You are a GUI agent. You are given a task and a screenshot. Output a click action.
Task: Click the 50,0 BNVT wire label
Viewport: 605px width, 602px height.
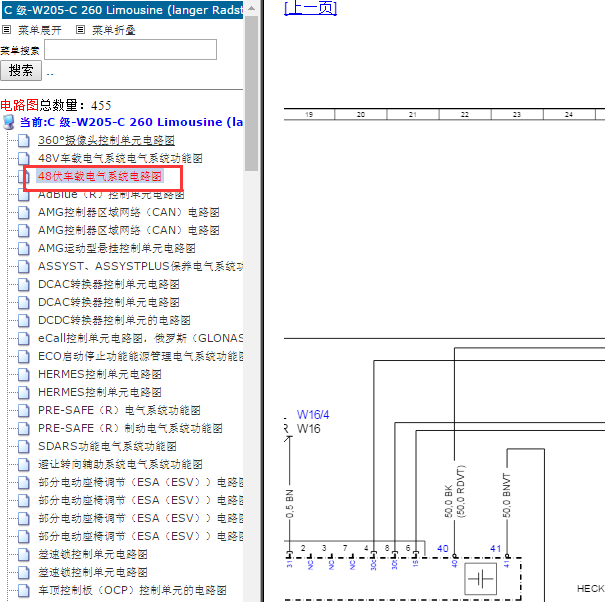click(507, 495)
